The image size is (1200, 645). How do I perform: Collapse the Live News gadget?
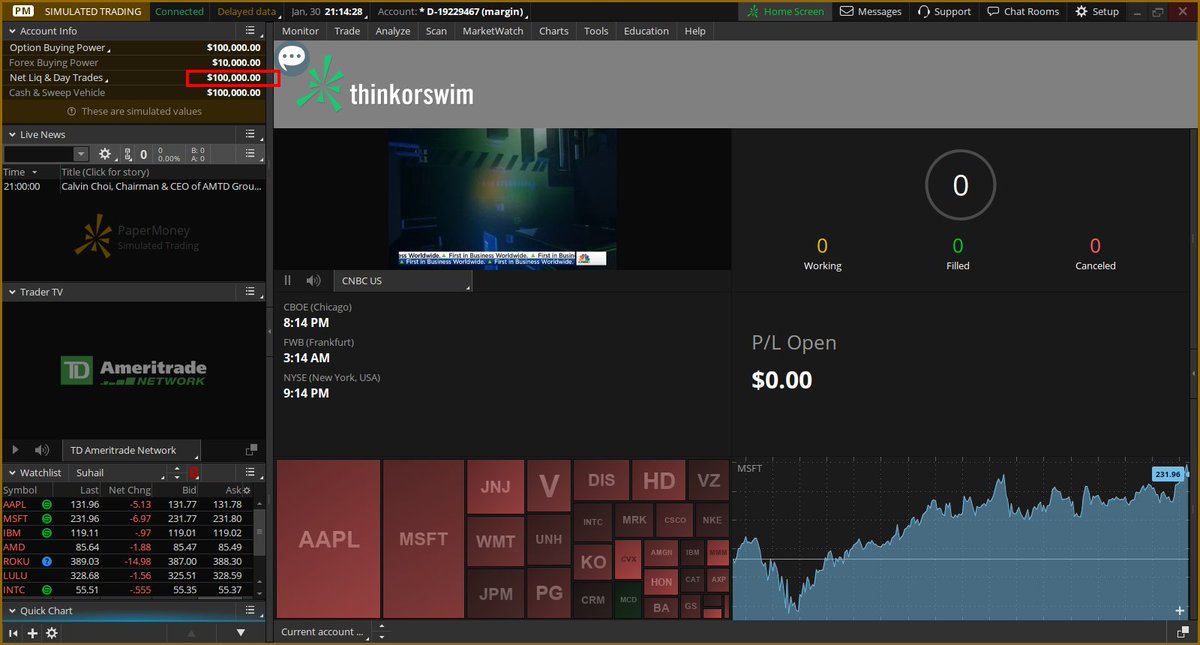(x=10, y=134)
